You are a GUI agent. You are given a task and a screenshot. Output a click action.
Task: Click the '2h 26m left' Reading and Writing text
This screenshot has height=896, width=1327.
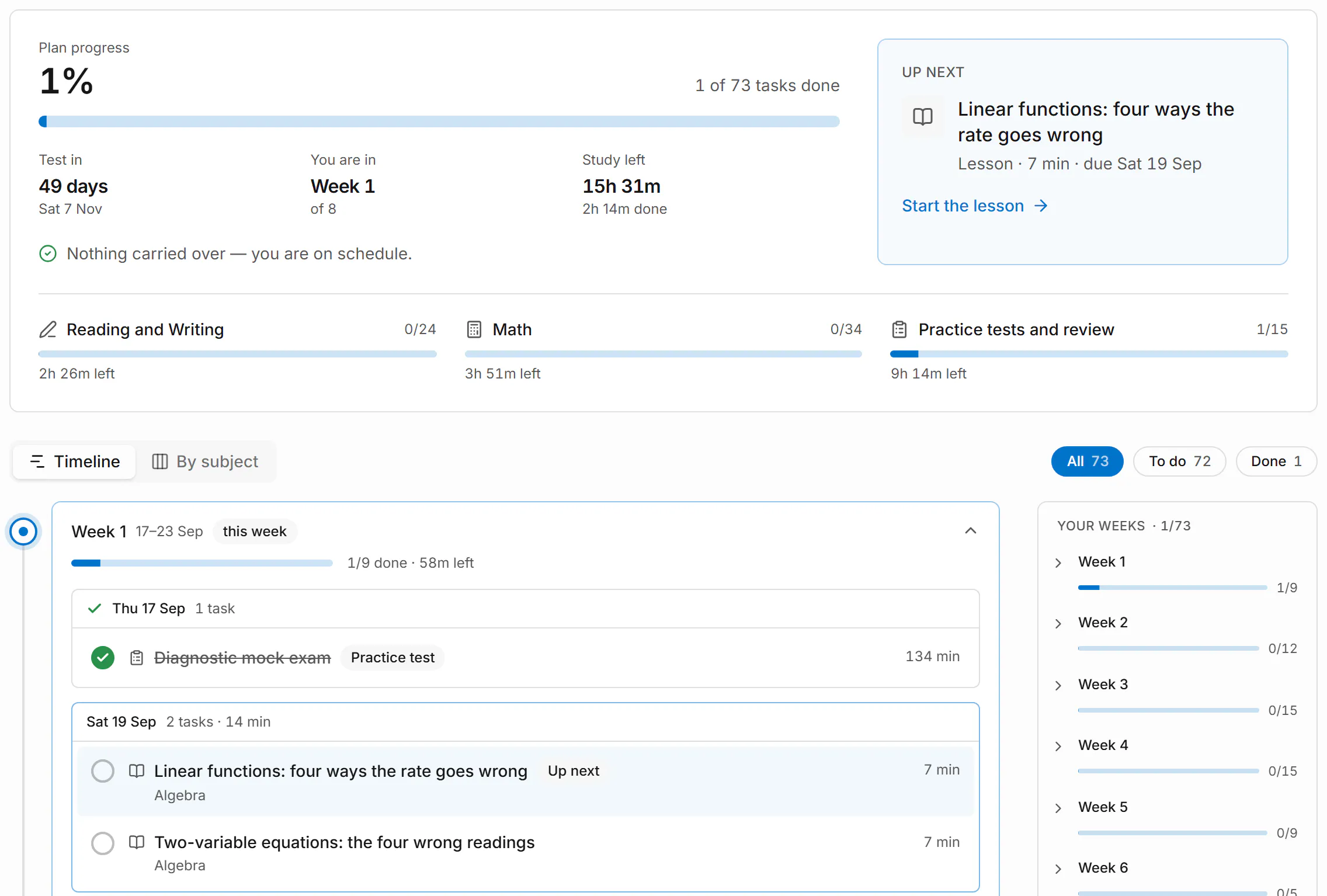point(77,374)
